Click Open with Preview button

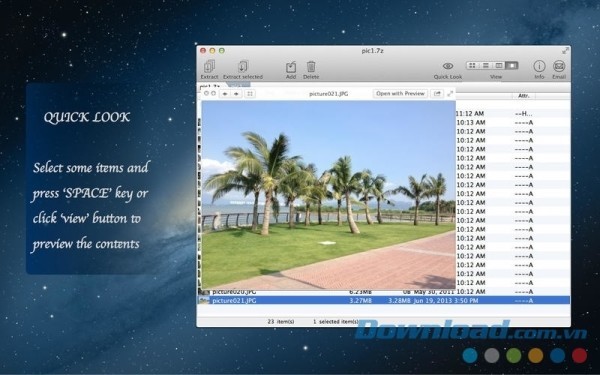[x=400, y=93]
